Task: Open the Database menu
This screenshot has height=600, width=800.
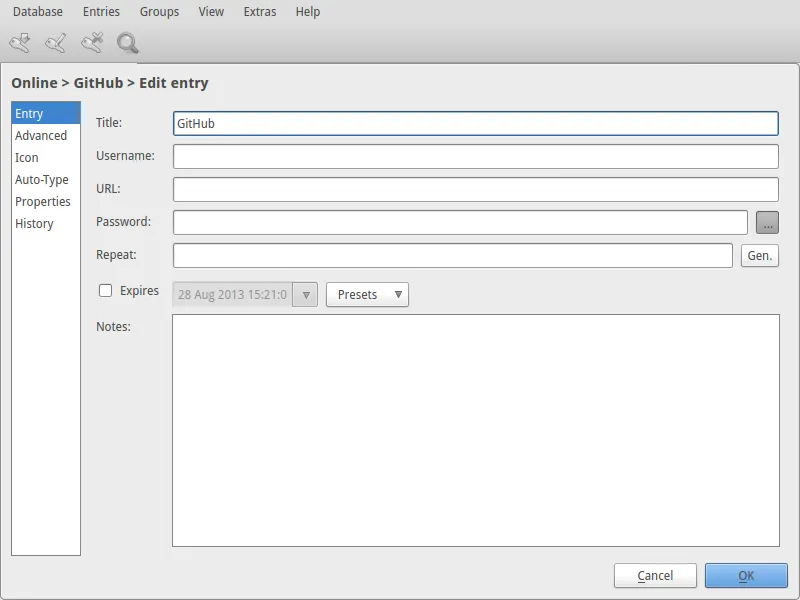Action: 37,12
